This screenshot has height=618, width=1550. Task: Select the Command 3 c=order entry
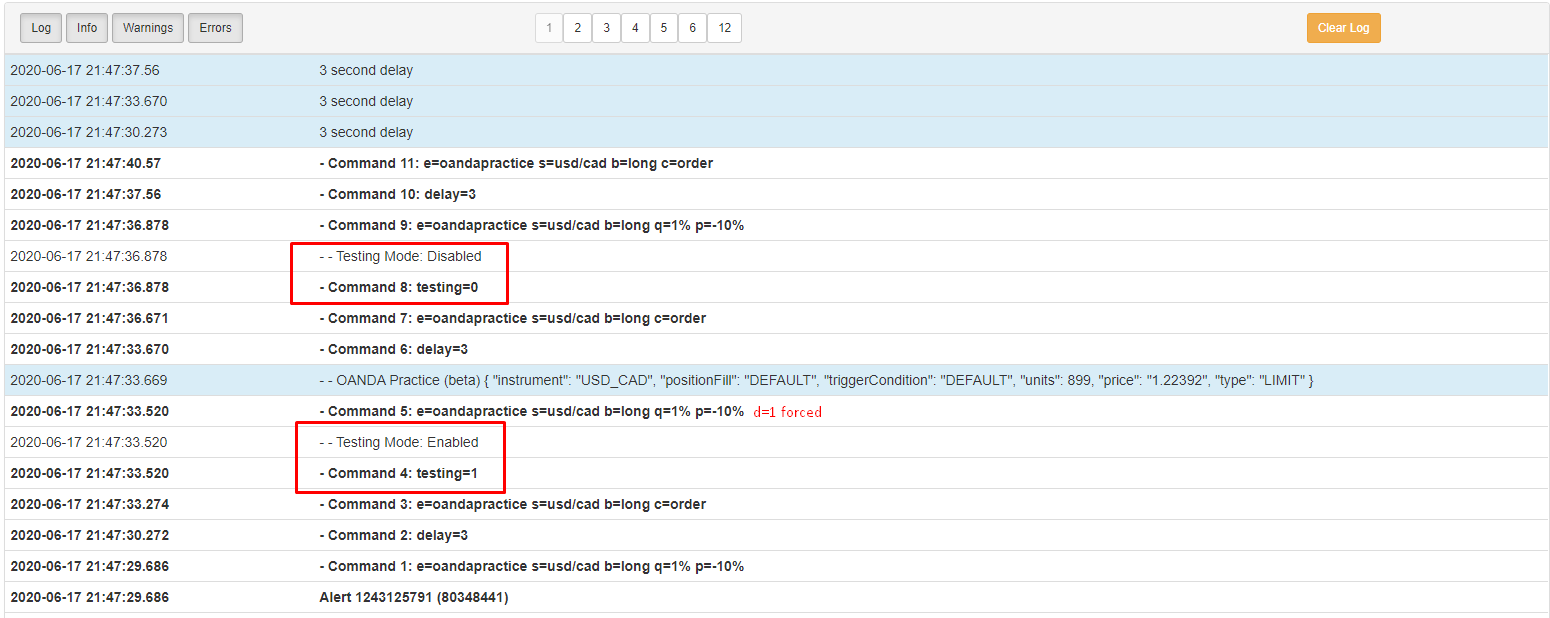point(512,504)
